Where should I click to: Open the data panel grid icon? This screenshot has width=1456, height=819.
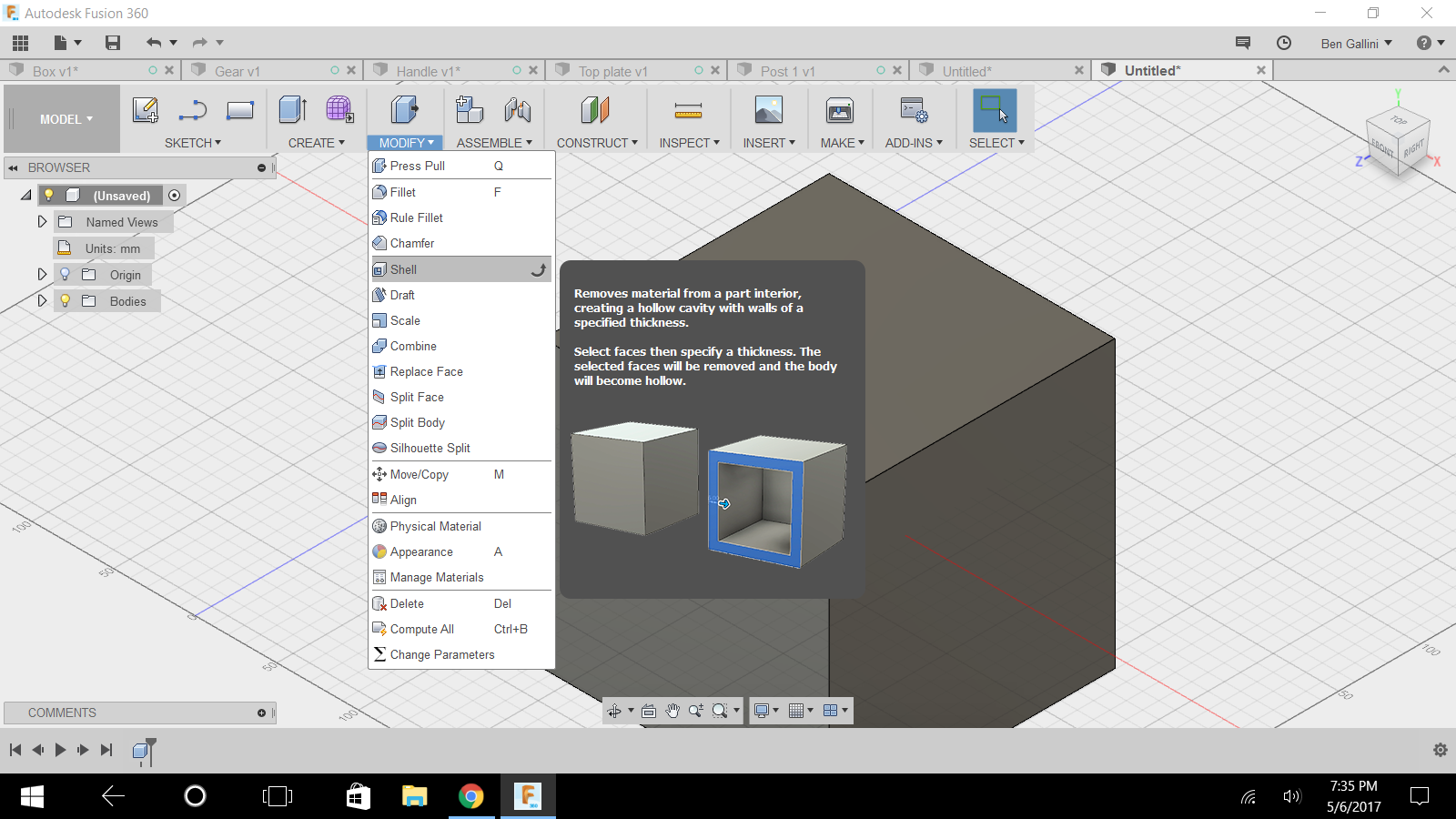click(21, 43)
